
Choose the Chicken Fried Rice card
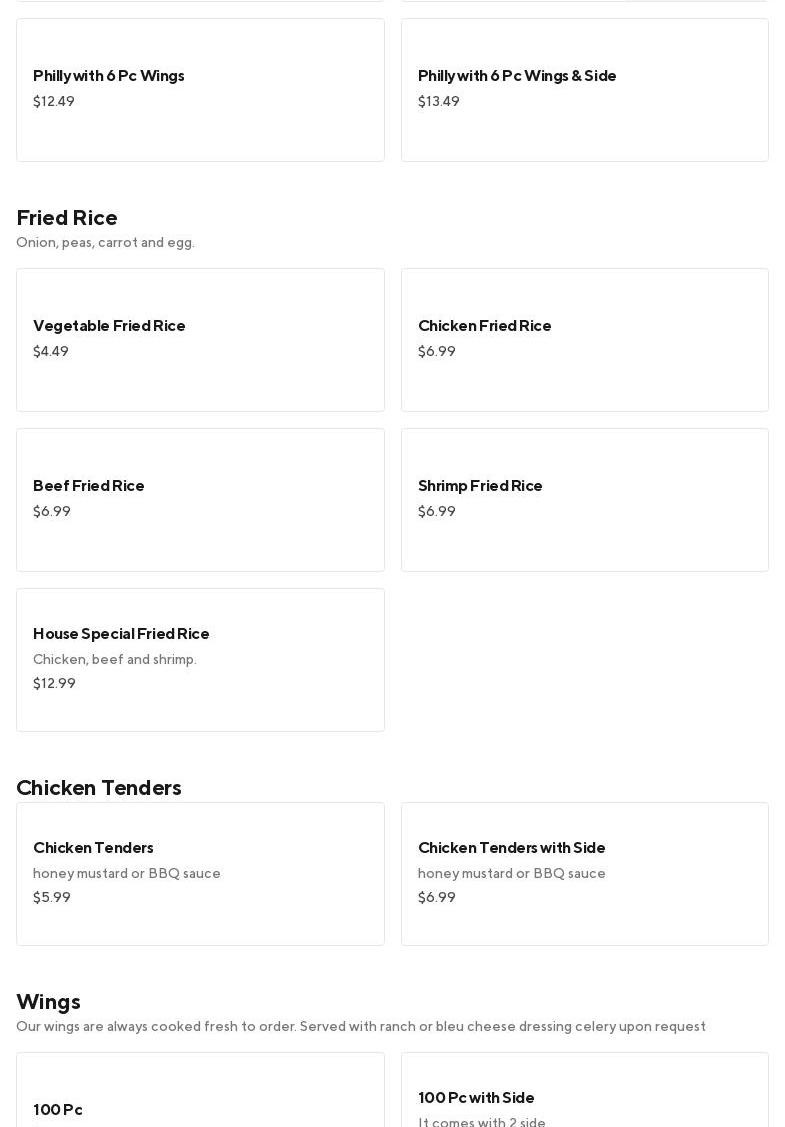[584, 339]
